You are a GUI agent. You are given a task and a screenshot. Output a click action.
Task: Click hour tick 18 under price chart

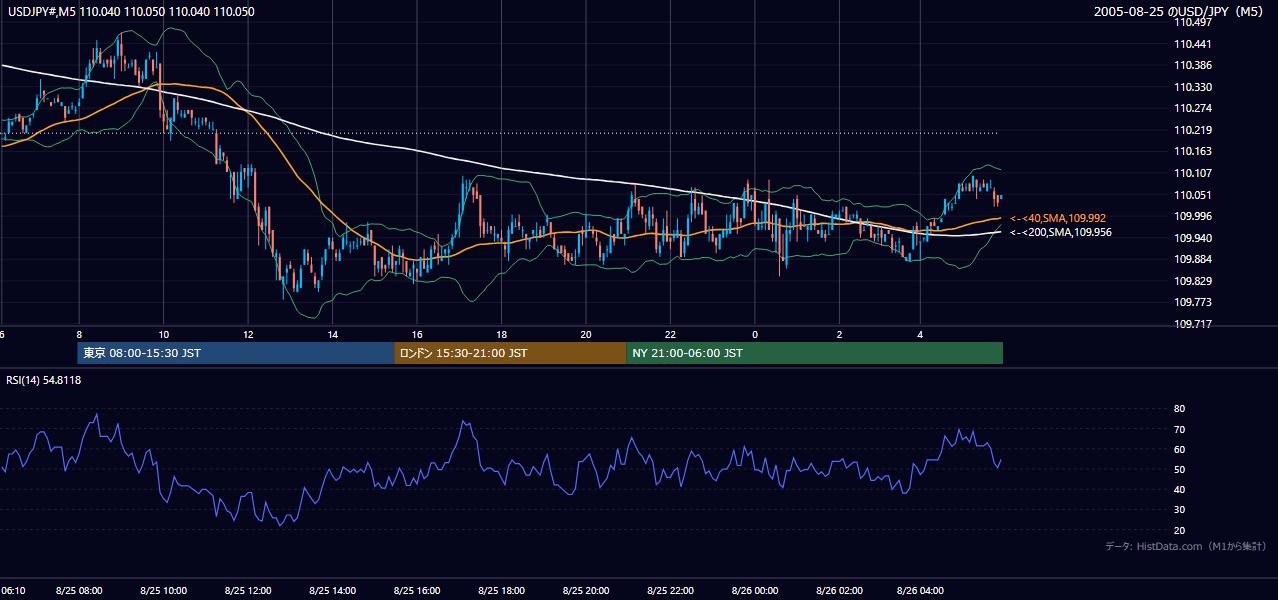coord(501,334)
